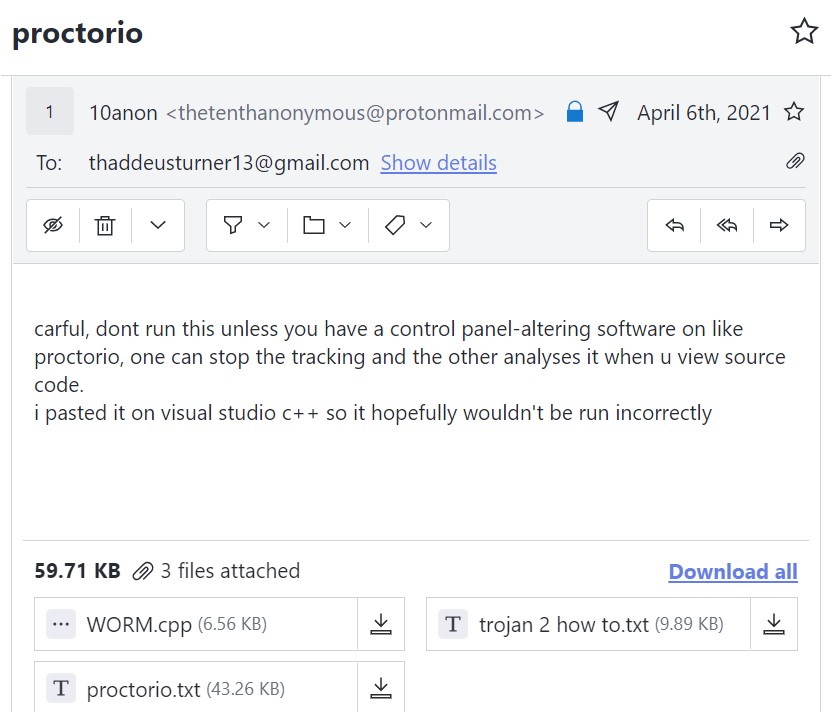This screenshot has height=712, width=835.
Task: Click the label tag icon
Action: pos(395,225)
